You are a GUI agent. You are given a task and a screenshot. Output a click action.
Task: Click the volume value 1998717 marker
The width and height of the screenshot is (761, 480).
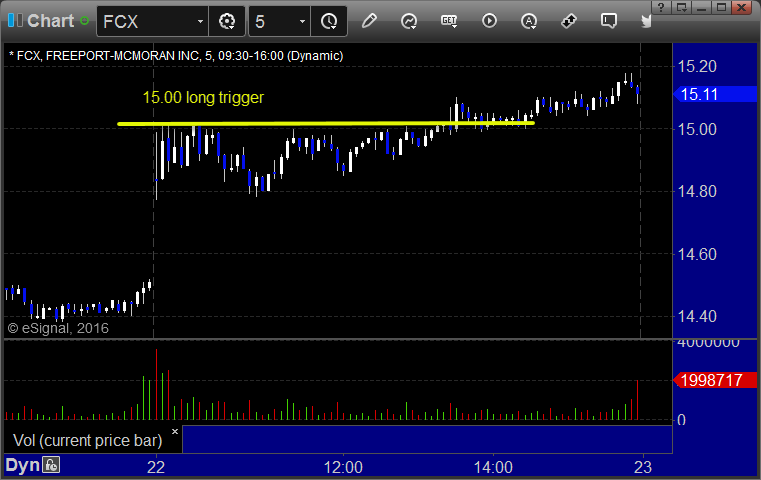[715, 380]
